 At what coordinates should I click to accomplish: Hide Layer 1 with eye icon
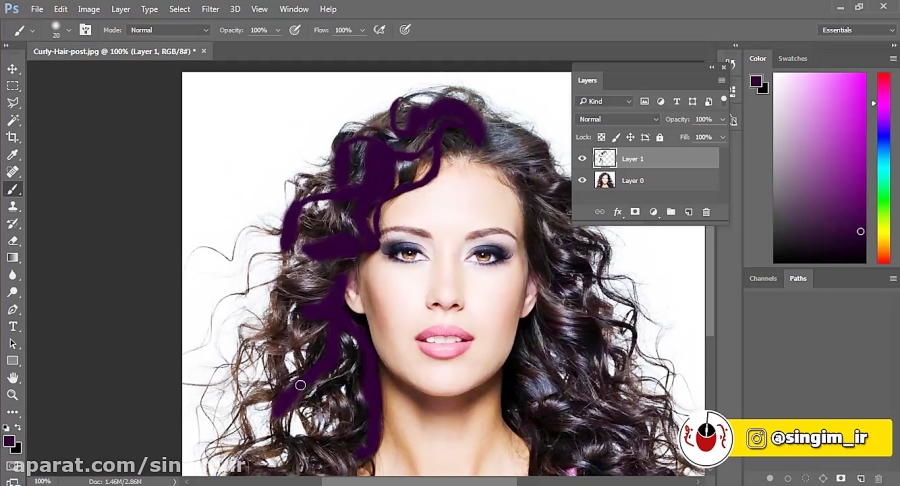pyautogui.click(x=582, y=158)
